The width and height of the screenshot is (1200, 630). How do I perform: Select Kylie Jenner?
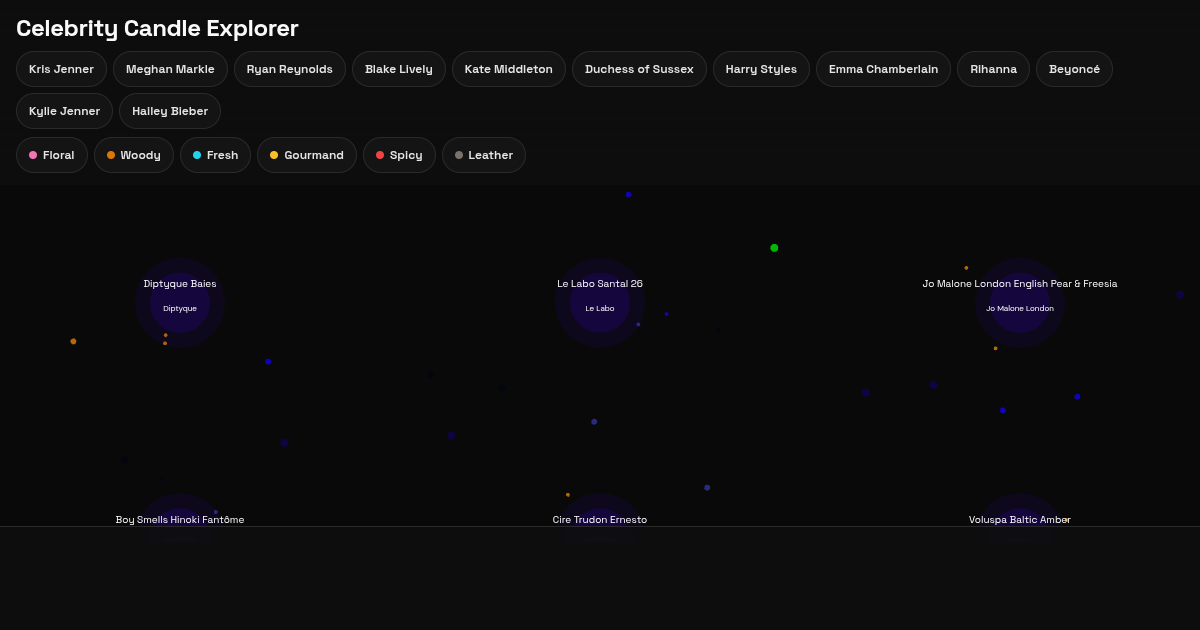pos(64,111)
